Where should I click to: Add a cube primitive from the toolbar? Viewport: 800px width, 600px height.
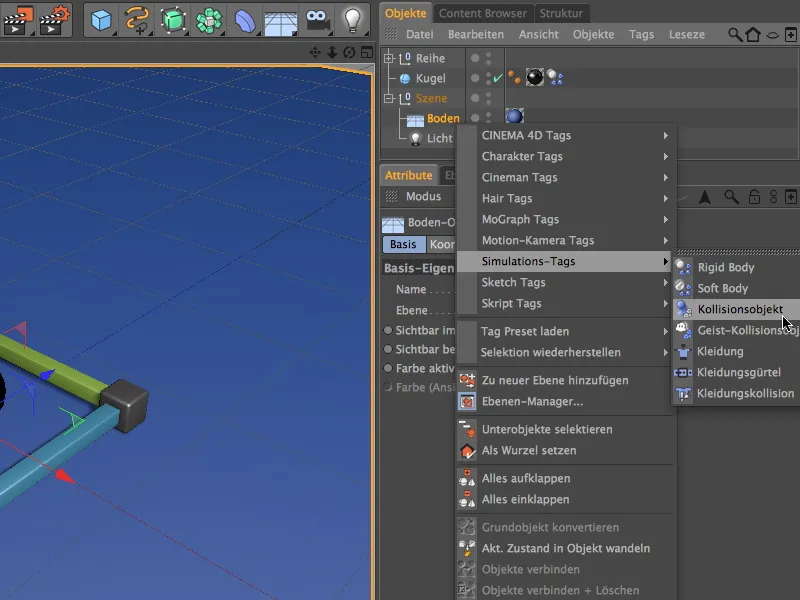click(101, 20)
